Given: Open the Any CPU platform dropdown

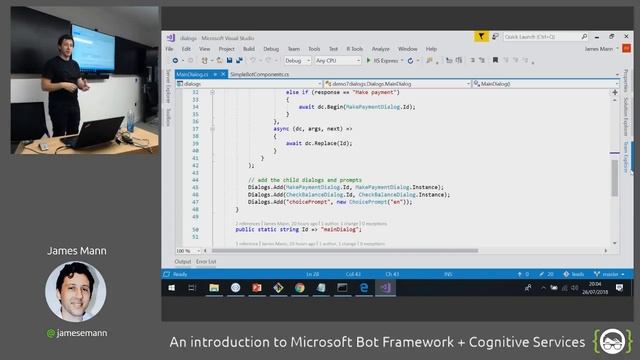Looking at the screenshot, I should tap(338, 60).
